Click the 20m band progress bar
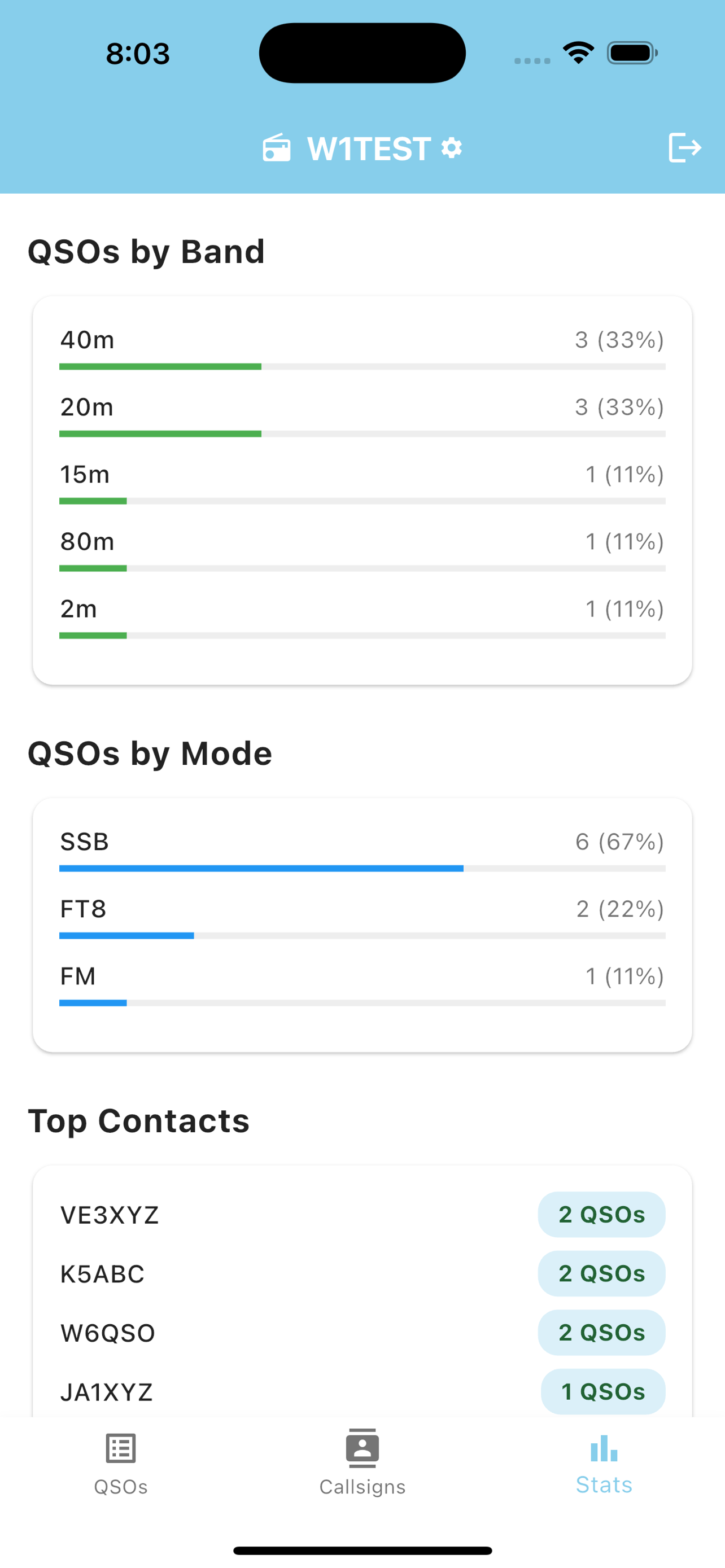 362,433
